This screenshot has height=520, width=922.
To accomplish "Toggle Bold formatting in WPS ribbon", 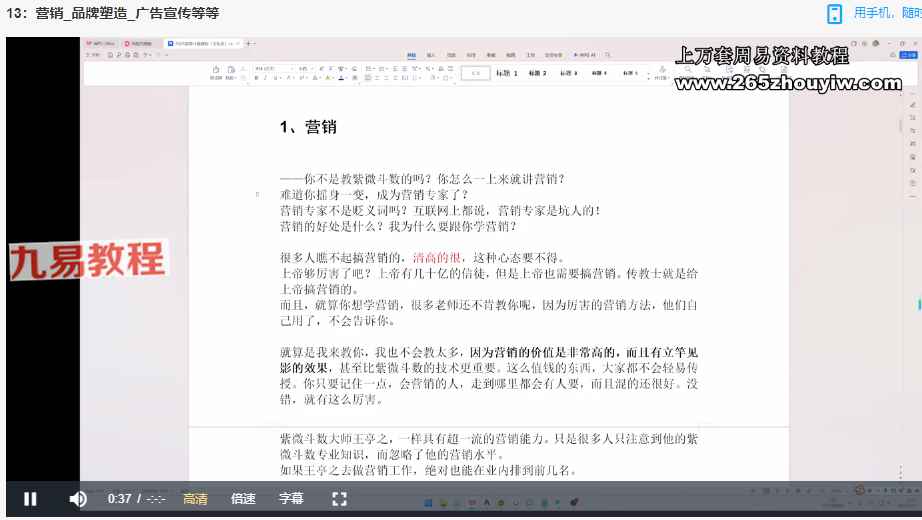I will click(x=256, y=78).
